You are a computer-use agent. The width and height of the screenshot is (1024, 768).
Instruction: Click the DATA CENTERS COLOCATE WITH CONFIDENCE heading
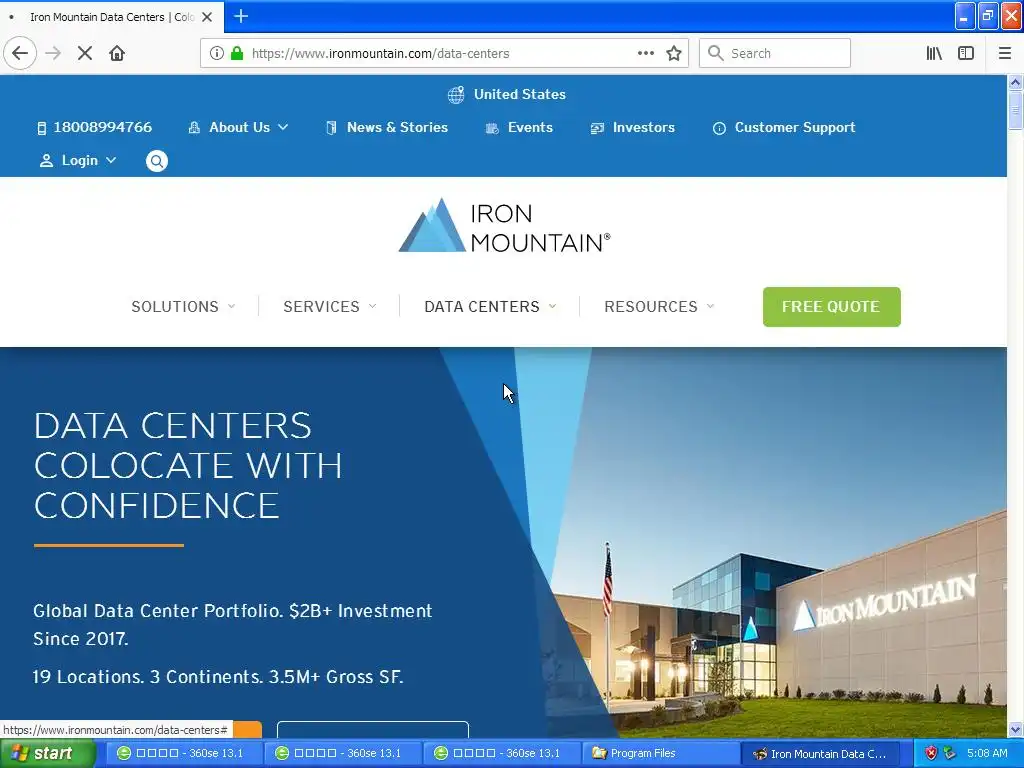(x=188, y=465)
